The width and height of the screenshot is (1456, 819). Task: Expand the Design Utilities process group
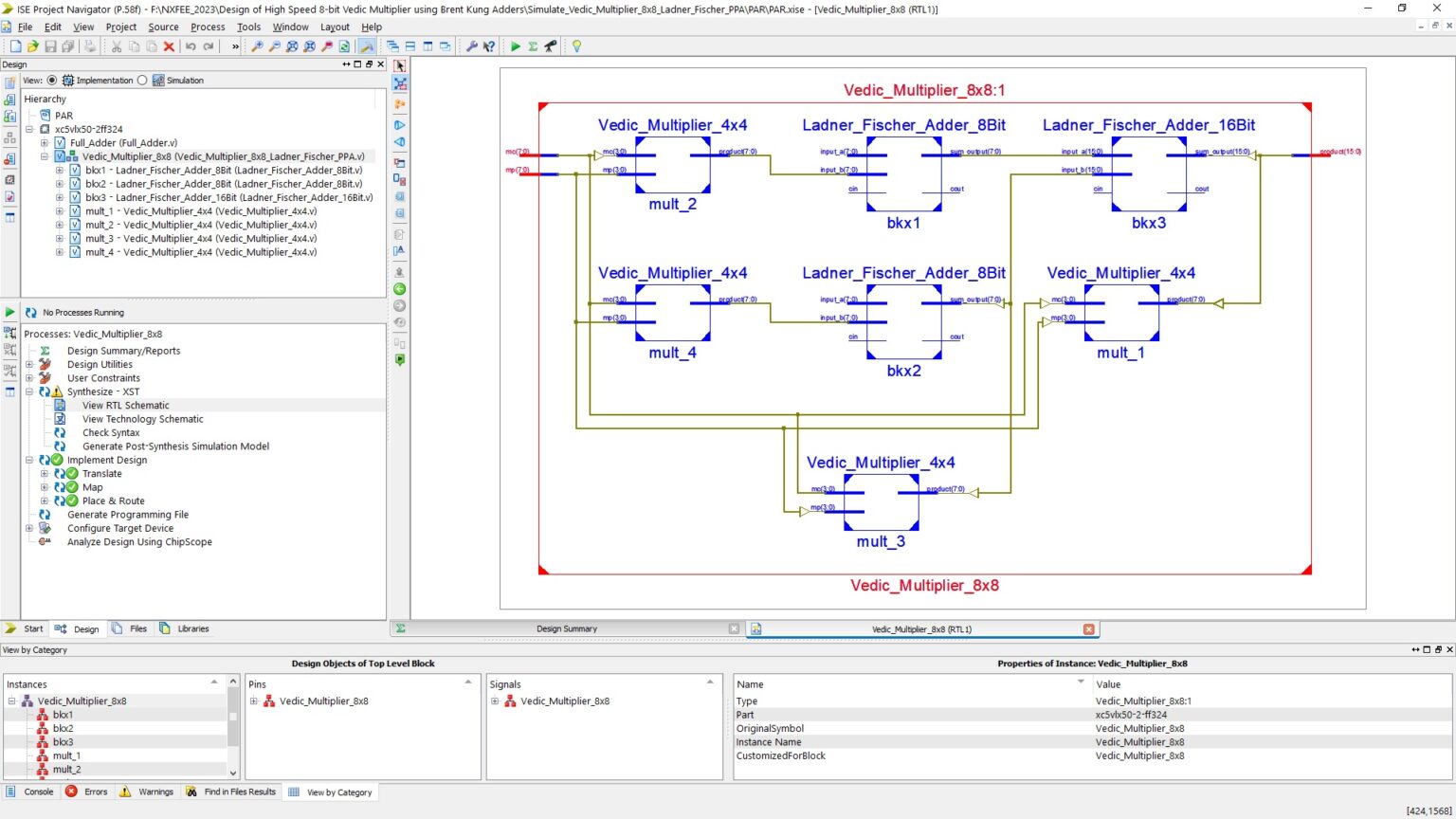[x=29, y=364]
